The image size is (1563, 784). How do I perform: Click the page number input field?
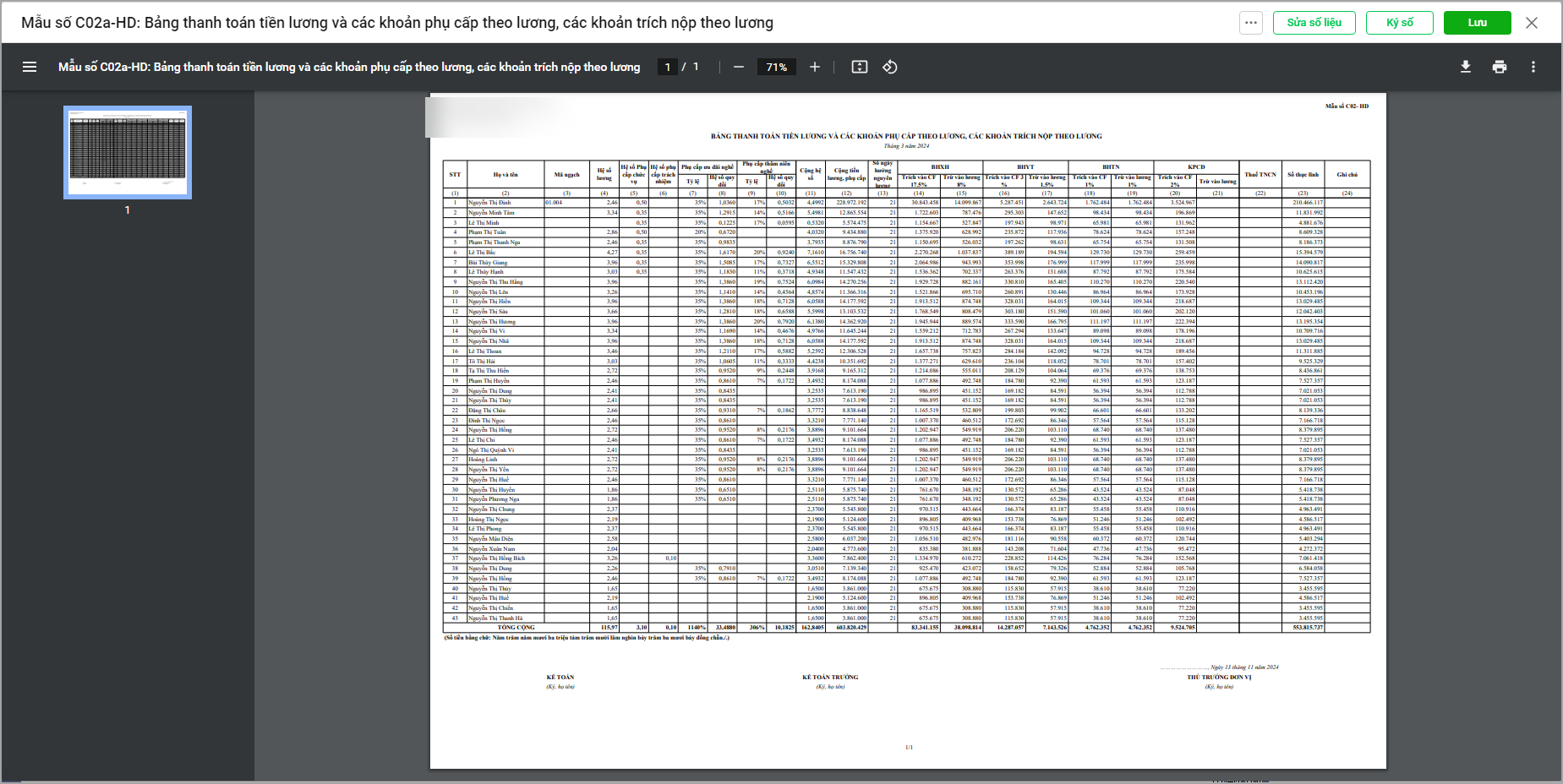(x=668, y=67)
